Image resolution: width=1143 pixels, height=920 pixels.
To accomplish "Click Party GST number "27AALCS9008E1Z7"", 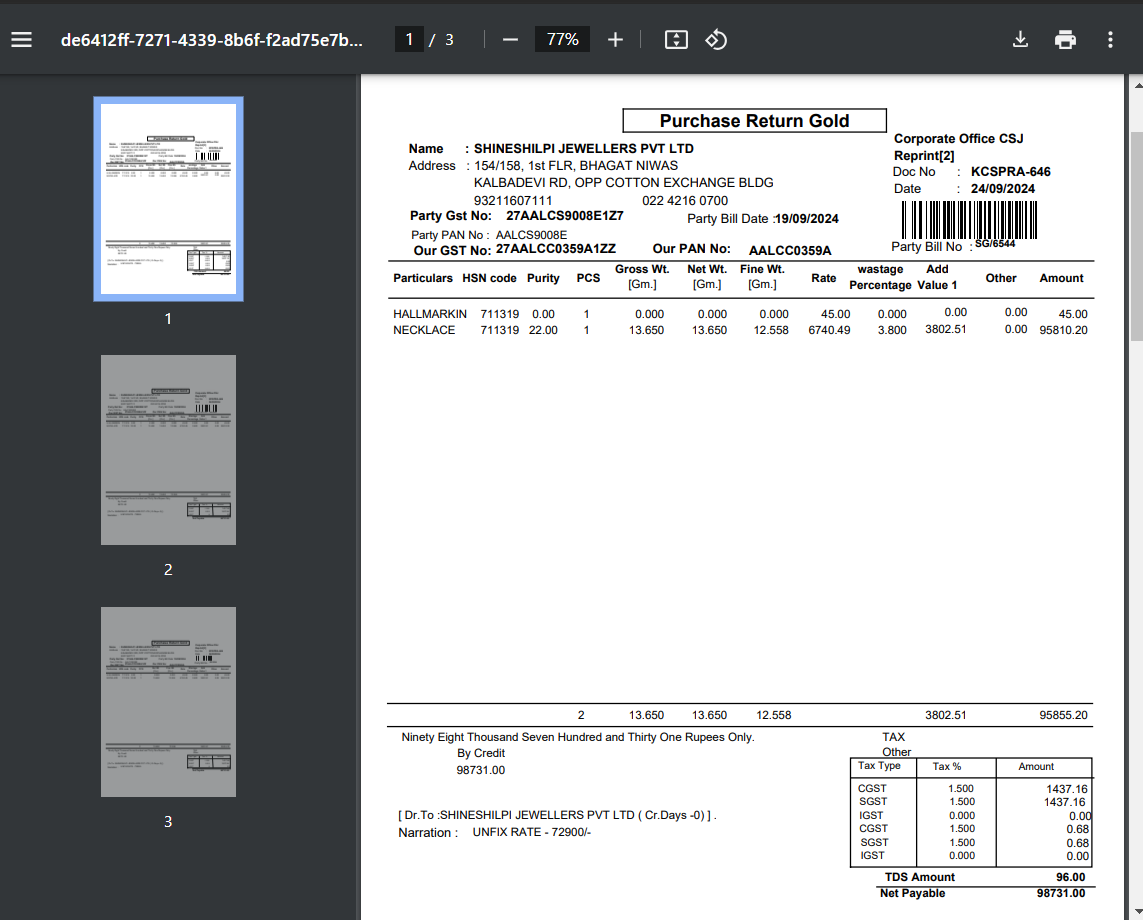I will tap(565, 216).
